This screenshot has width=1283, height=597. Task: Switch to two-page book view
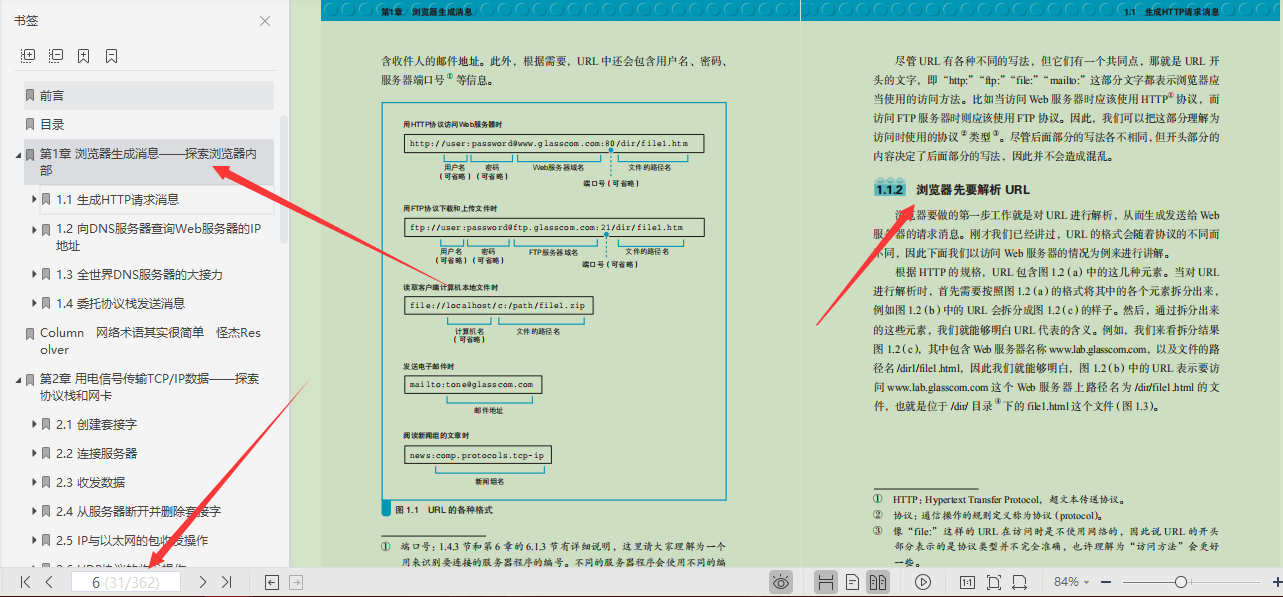coord(879,581)
